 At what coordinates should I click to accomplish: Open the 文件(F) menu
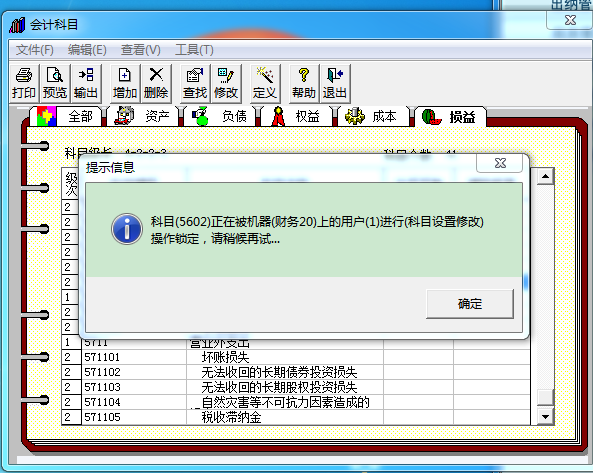(x=34, y=50)
